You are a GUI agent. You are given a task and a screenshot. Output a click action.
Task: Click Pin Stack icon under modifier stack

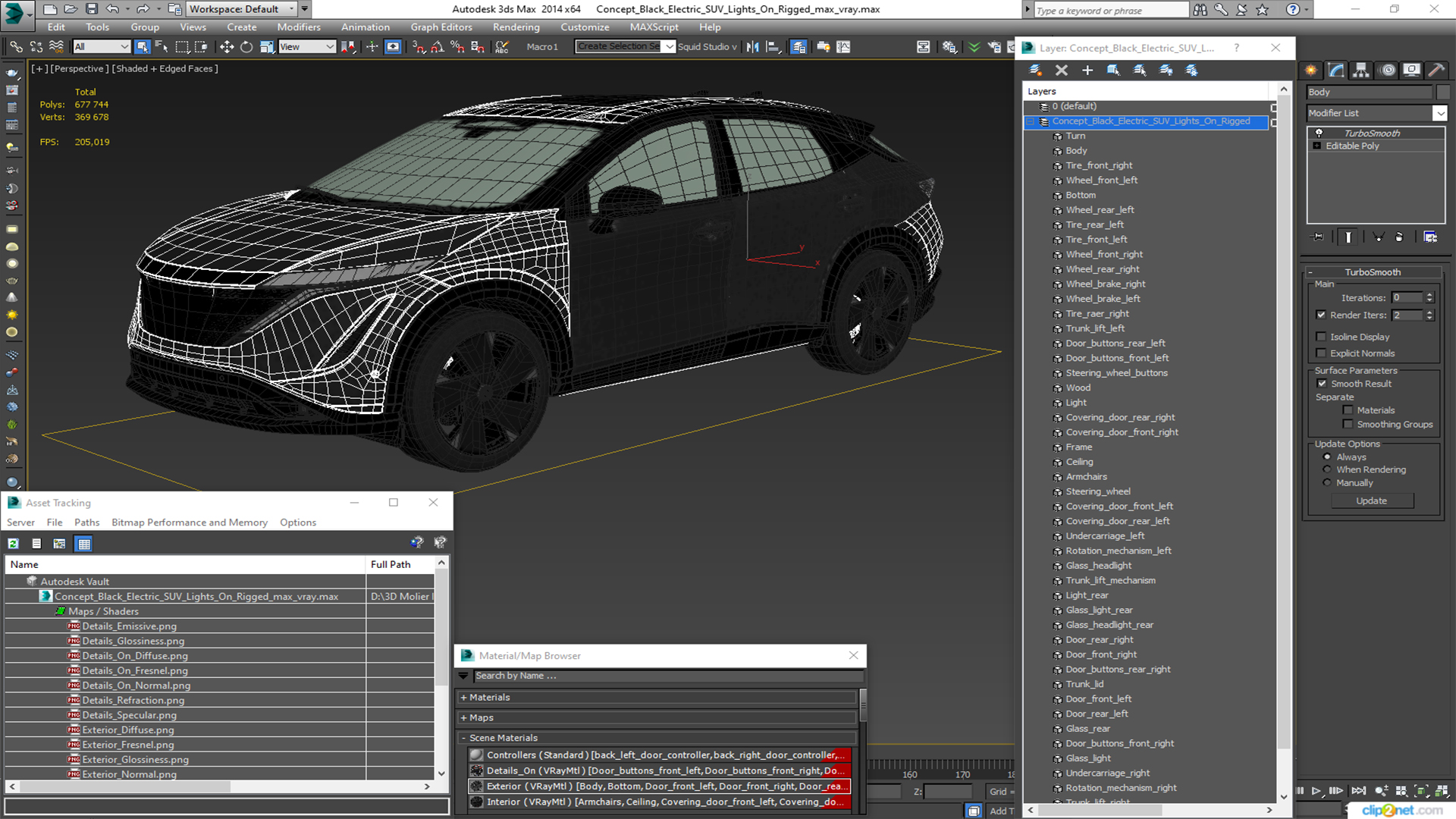coord(1318,237)
